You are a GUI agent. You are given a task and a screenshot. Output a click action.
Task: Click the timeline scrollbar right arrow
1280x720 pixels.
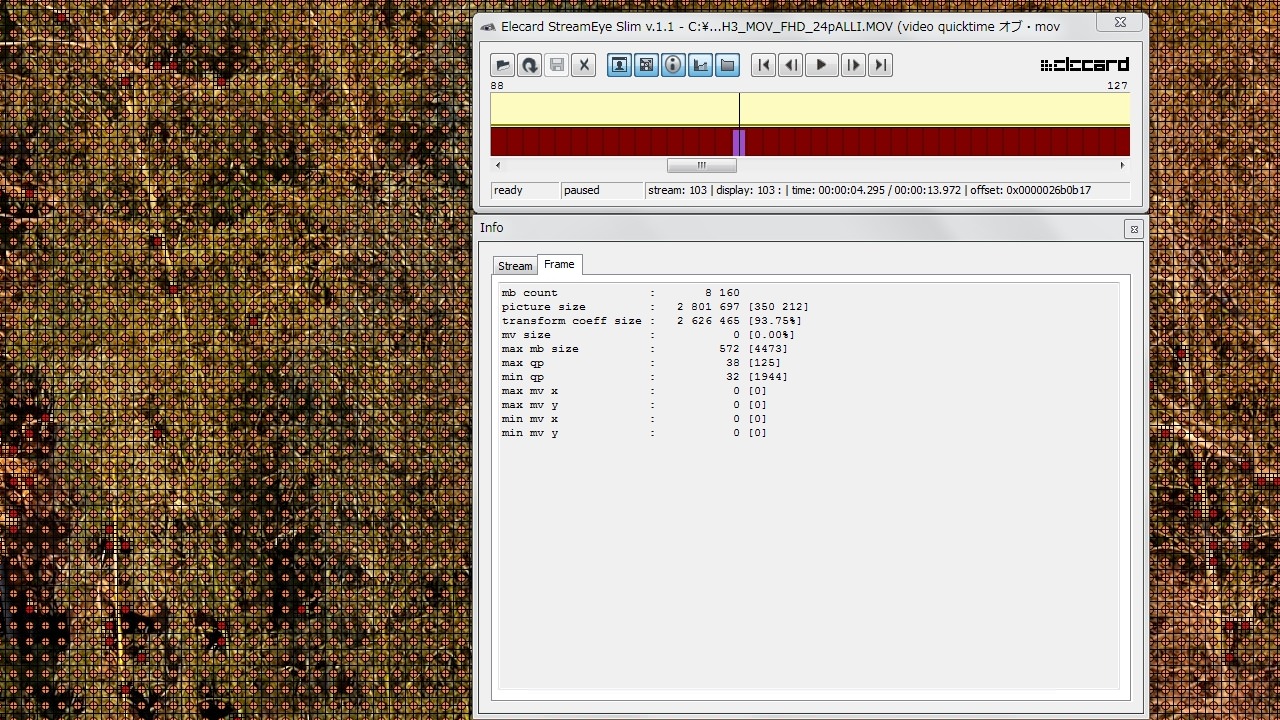click(1122, 166)
